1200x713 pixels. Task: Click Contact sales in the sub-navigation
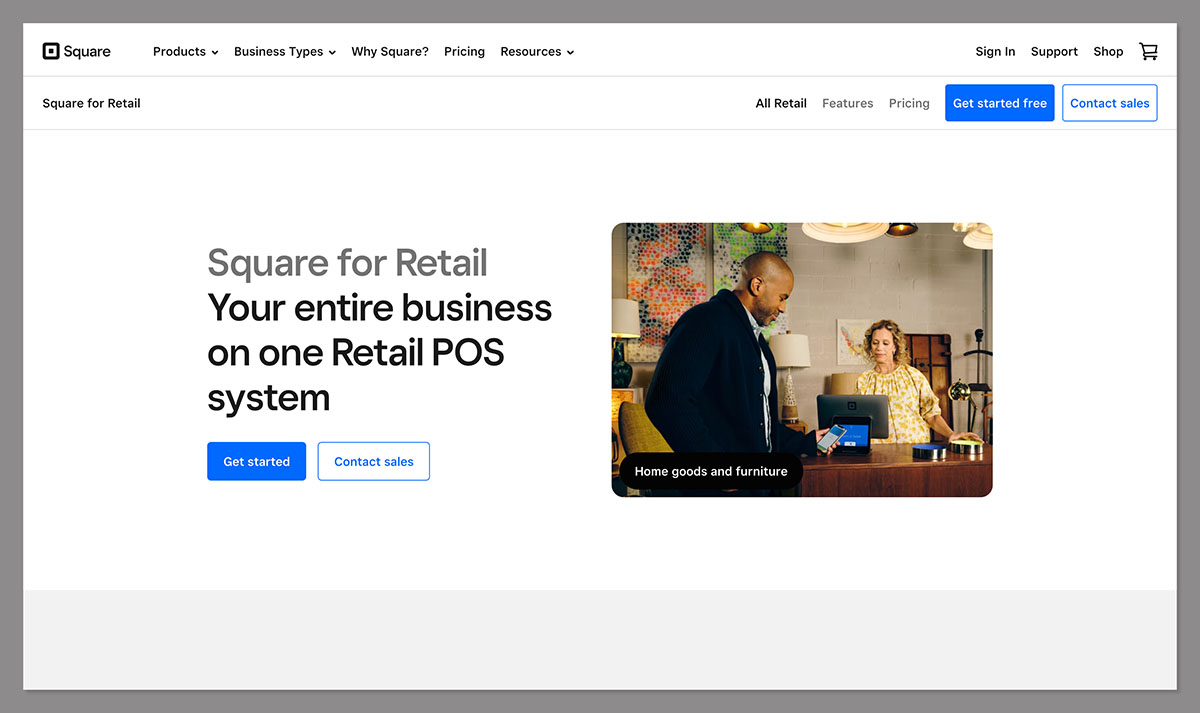1110,102
